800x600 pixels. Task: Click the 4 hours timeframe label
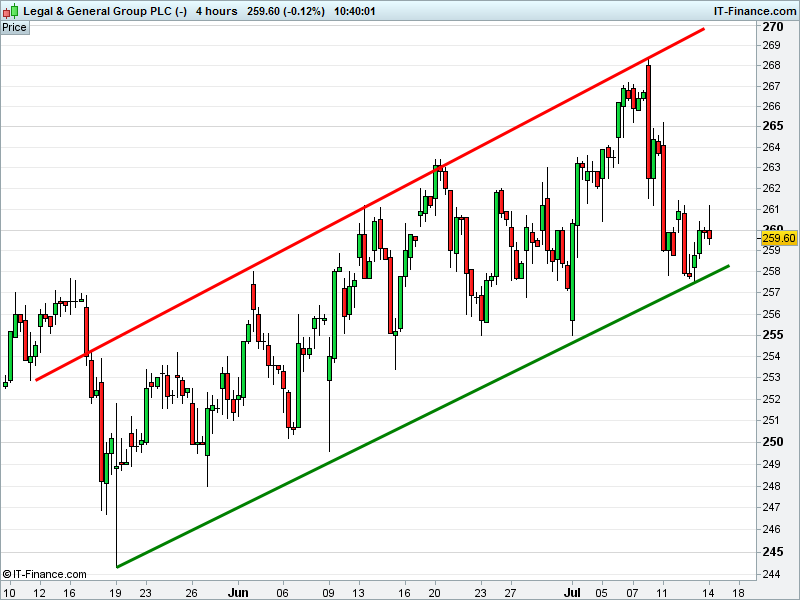click(x=217, y=11)
